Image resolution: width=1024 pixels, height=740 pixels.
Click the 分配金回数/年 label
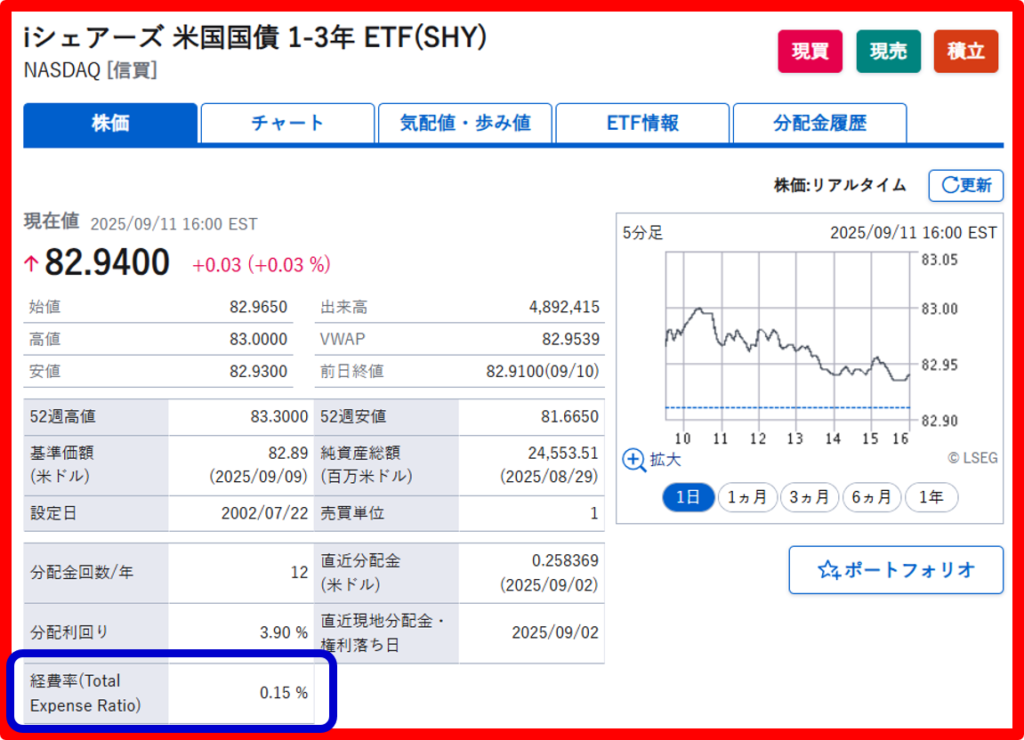pos(82,573)
